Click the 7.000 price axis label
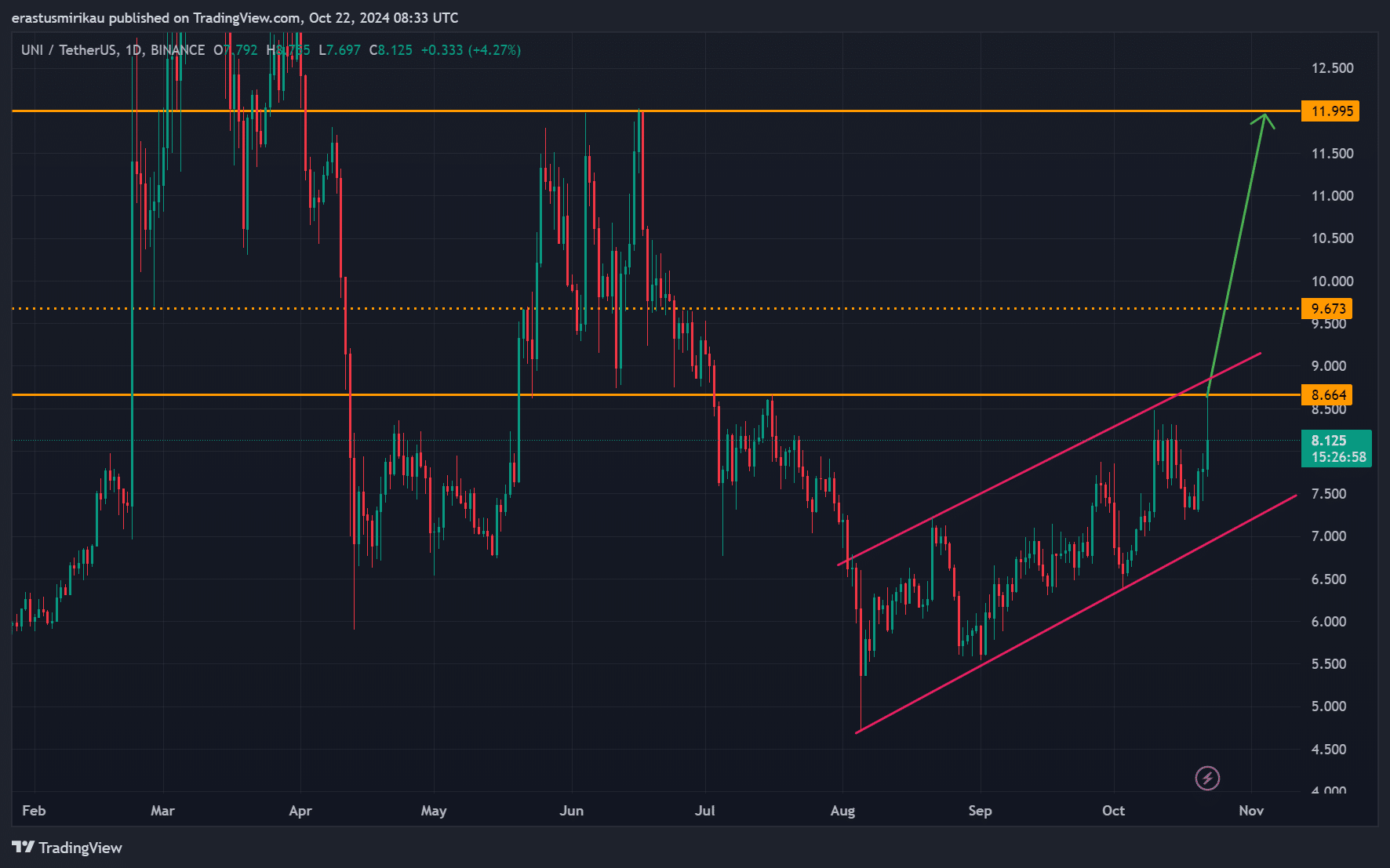The height and width of the screenshot is (868, 1390). point(1329,536)
